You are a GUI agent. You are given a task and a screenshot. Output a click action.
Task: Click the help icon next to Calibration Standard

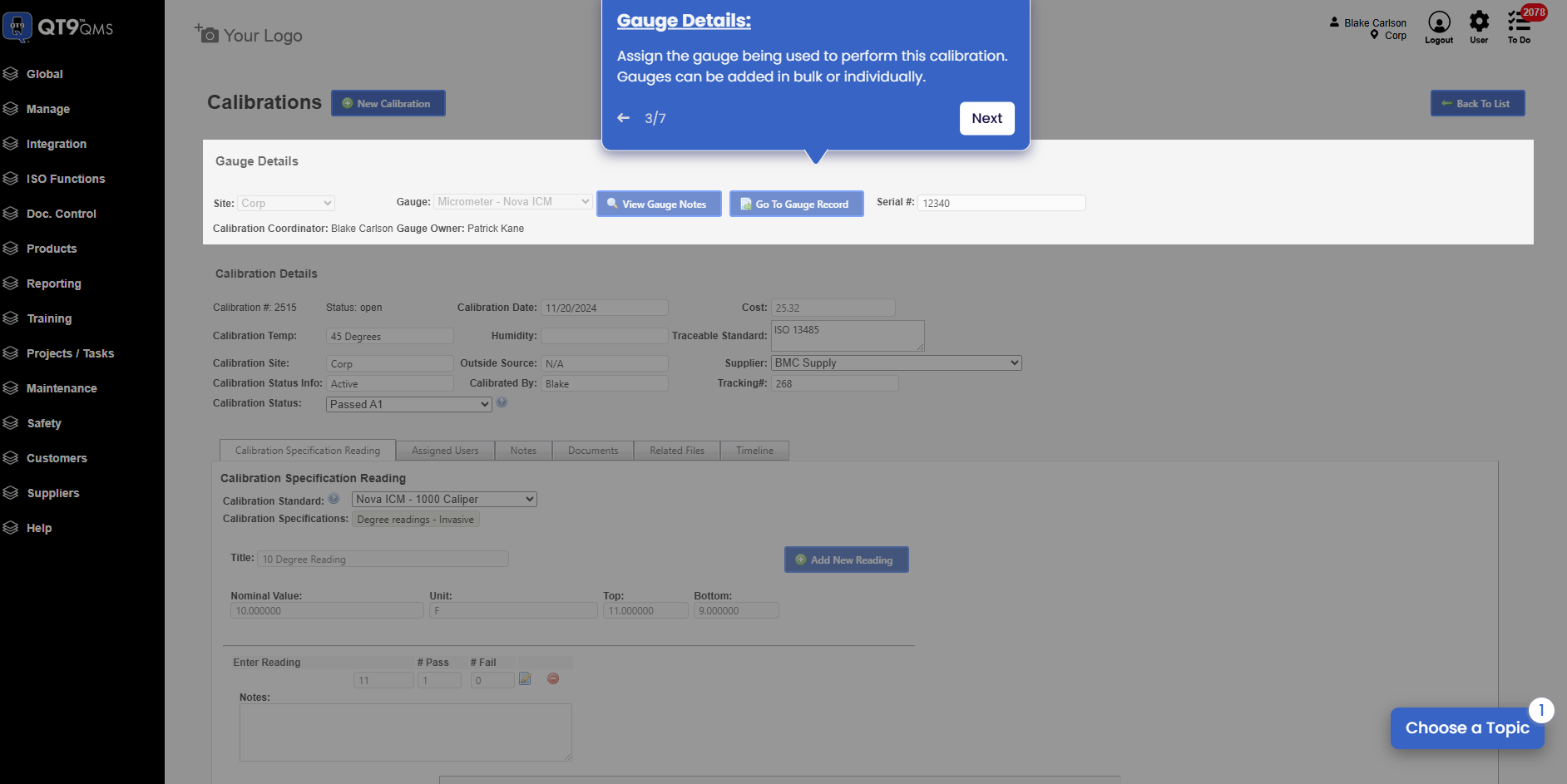click(334, 498)
